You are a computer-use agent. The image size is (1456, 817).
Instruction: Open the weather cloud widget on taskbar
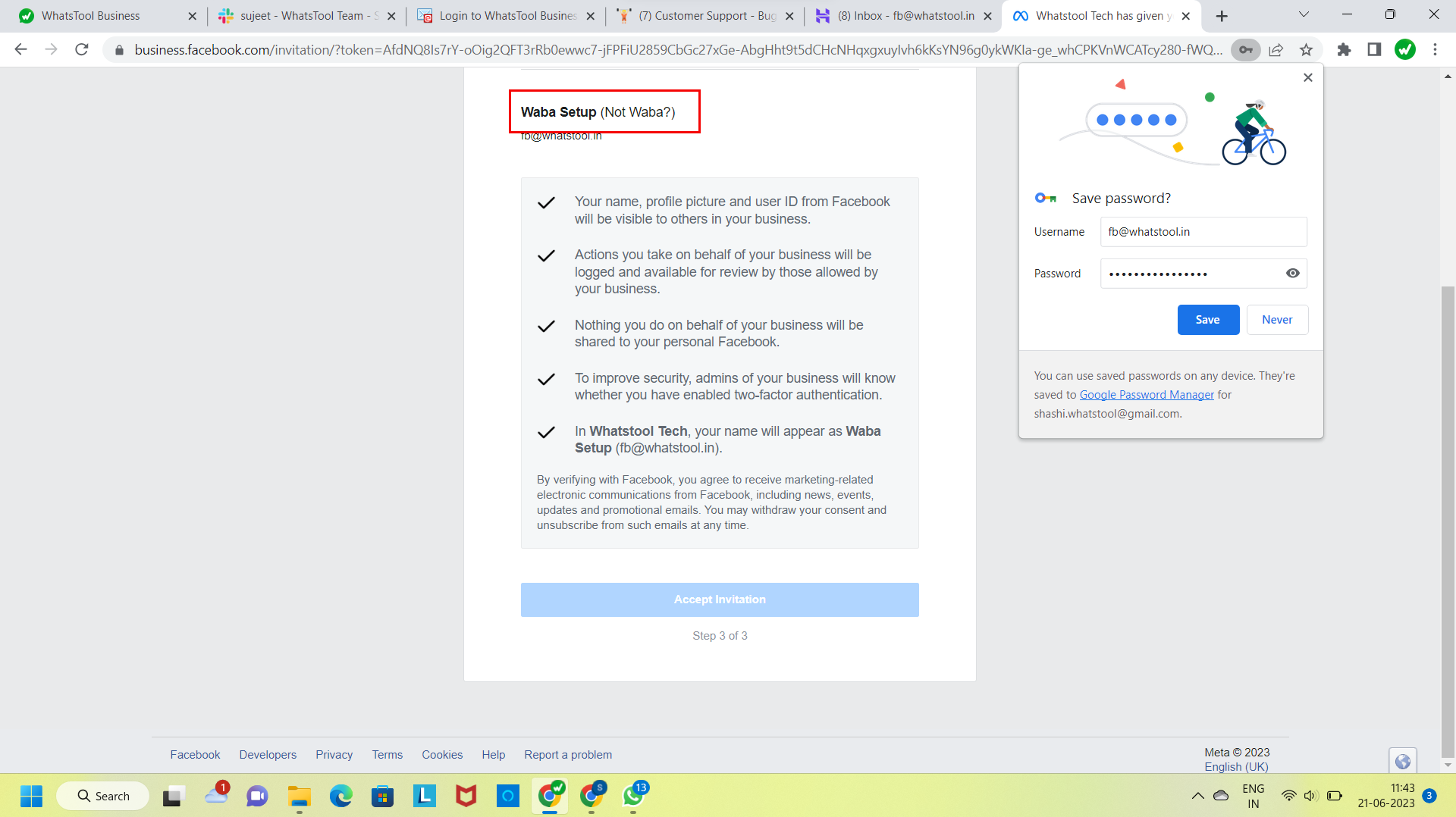click(x=216, y=796)
